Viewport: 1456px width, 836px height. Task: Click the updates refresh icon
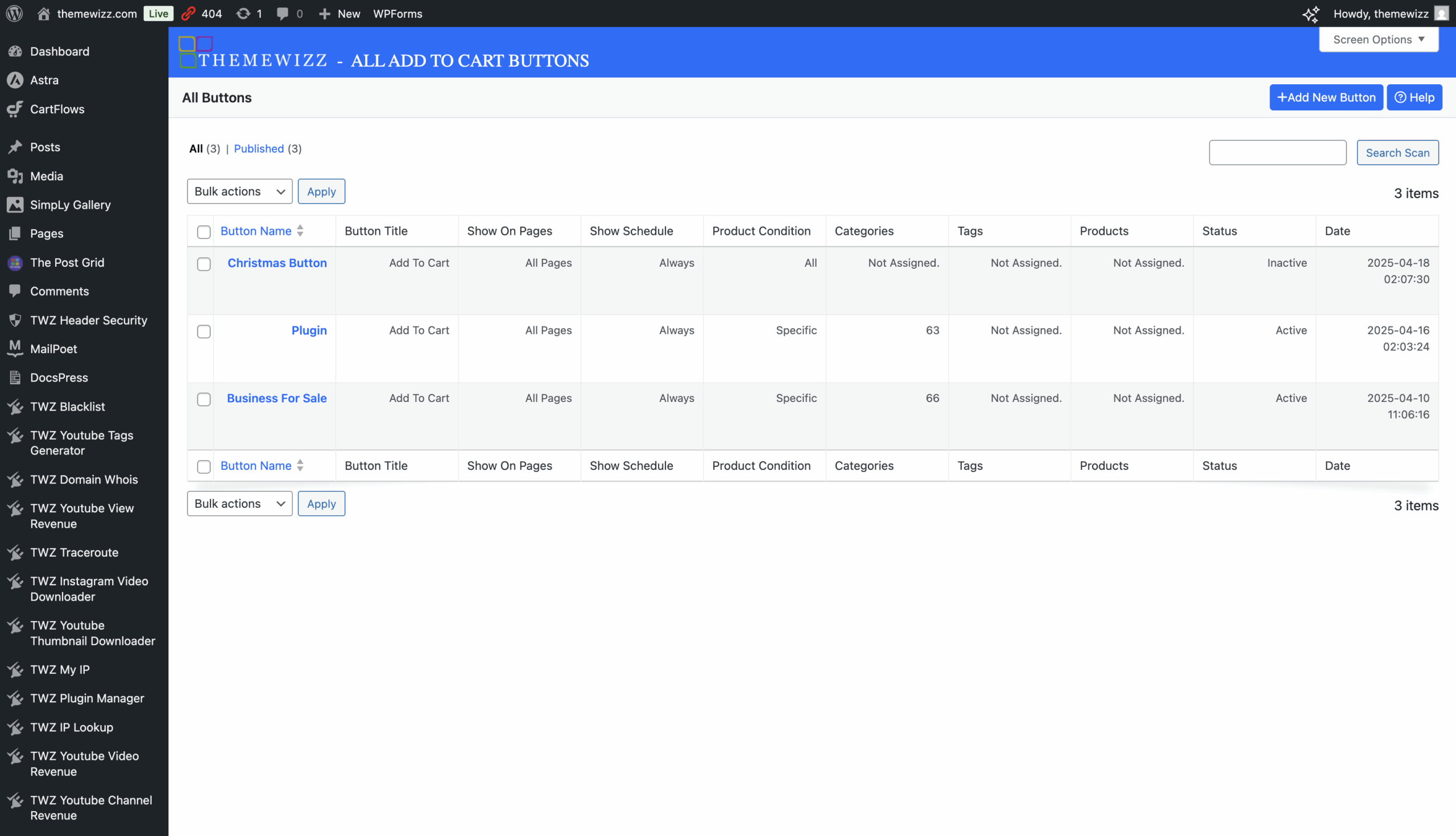click(x=243, y=13)
